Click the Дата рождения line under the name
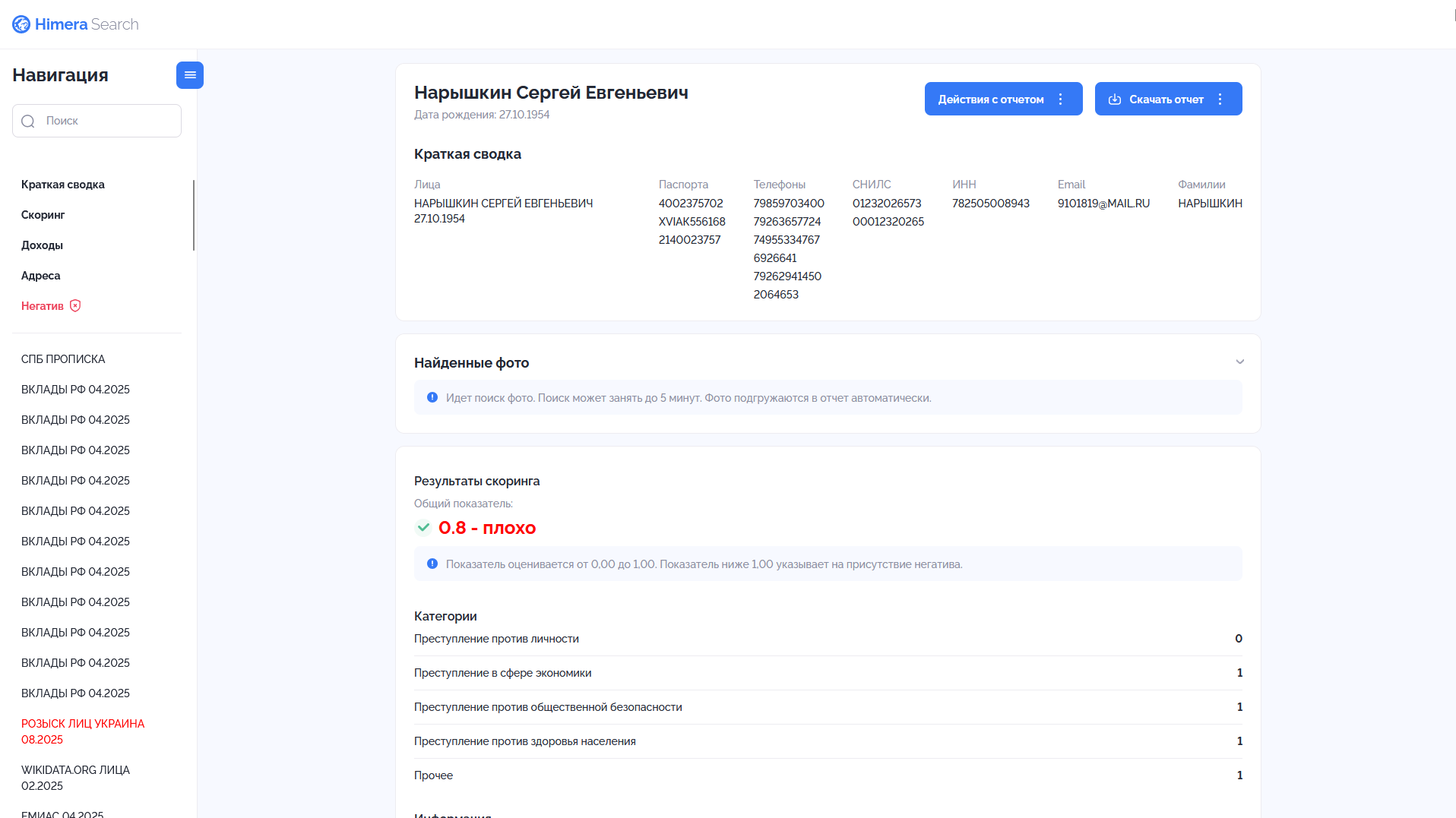The image size is (1456, 818). click(482, 115)
